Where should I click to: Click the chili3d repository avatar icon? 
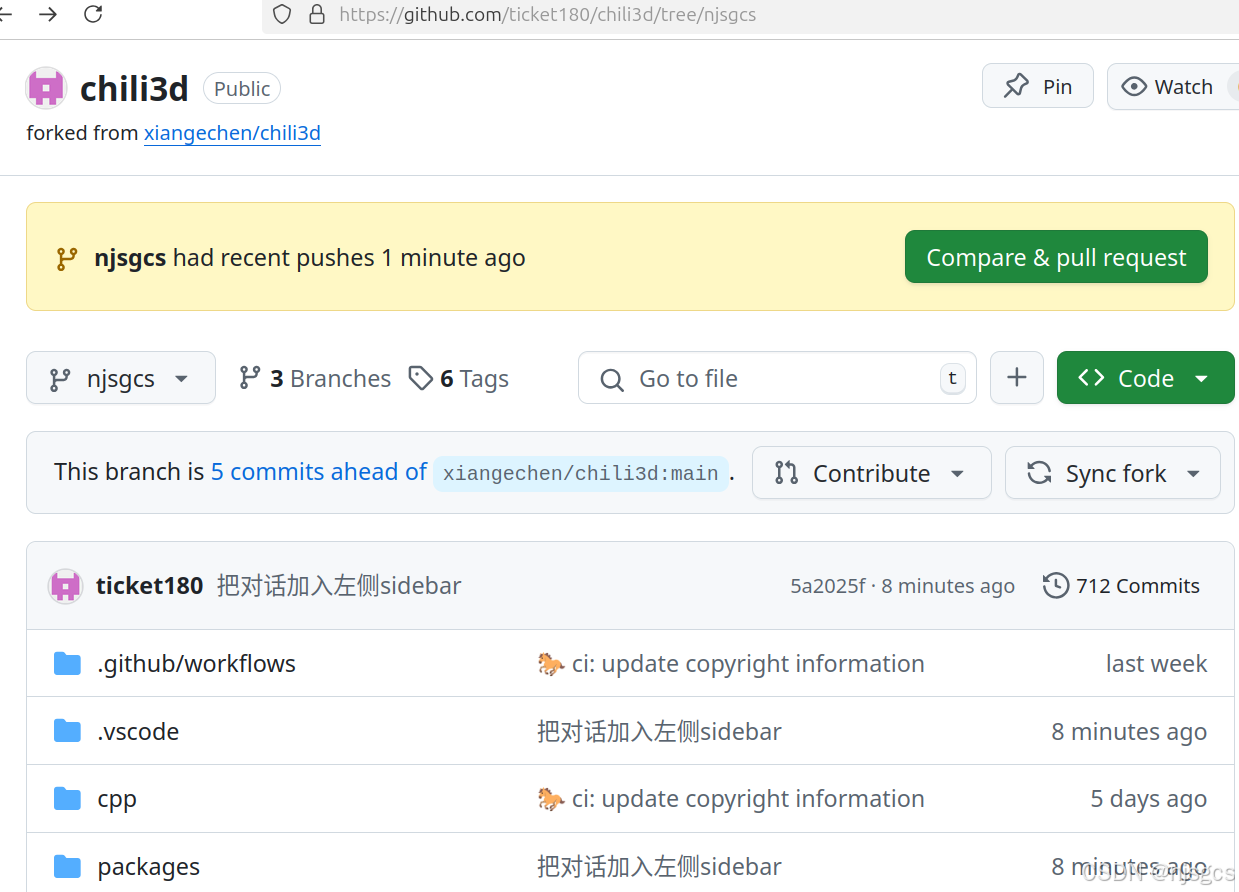[46, 88]
